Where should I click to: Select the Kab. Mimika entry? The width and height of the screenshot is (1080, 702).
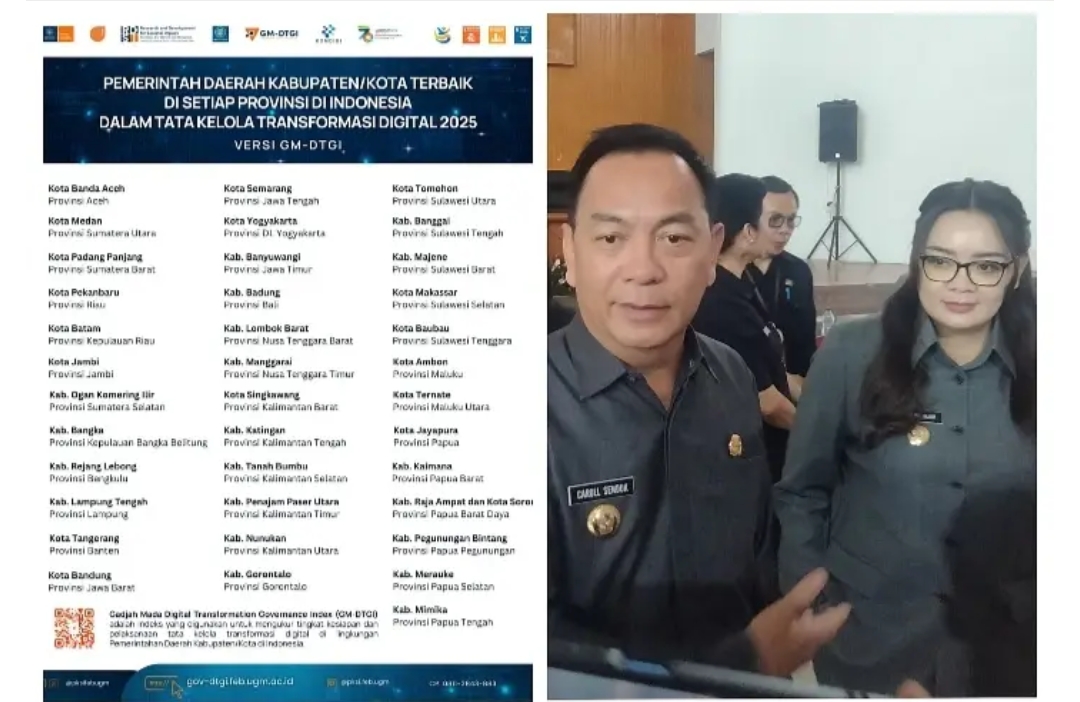coord(420,609)
